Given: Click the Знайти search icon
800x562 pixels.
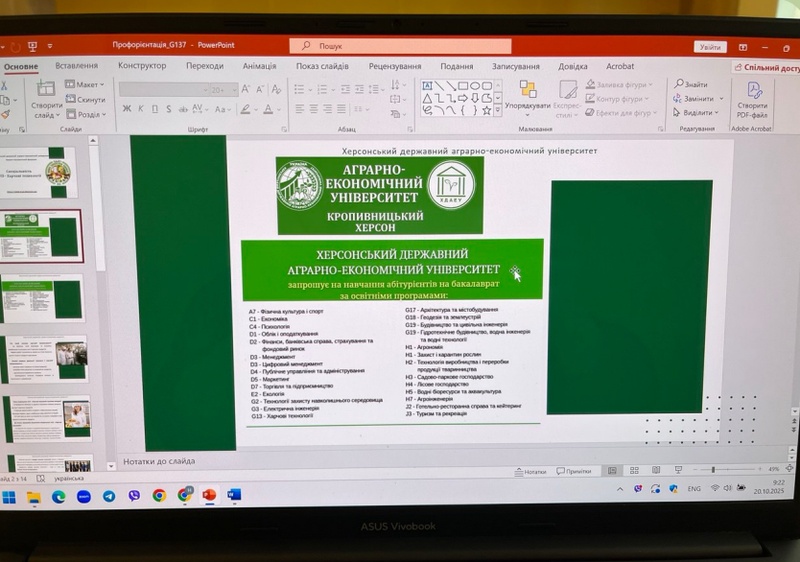Looking at the screenshot, I should 691,84.
